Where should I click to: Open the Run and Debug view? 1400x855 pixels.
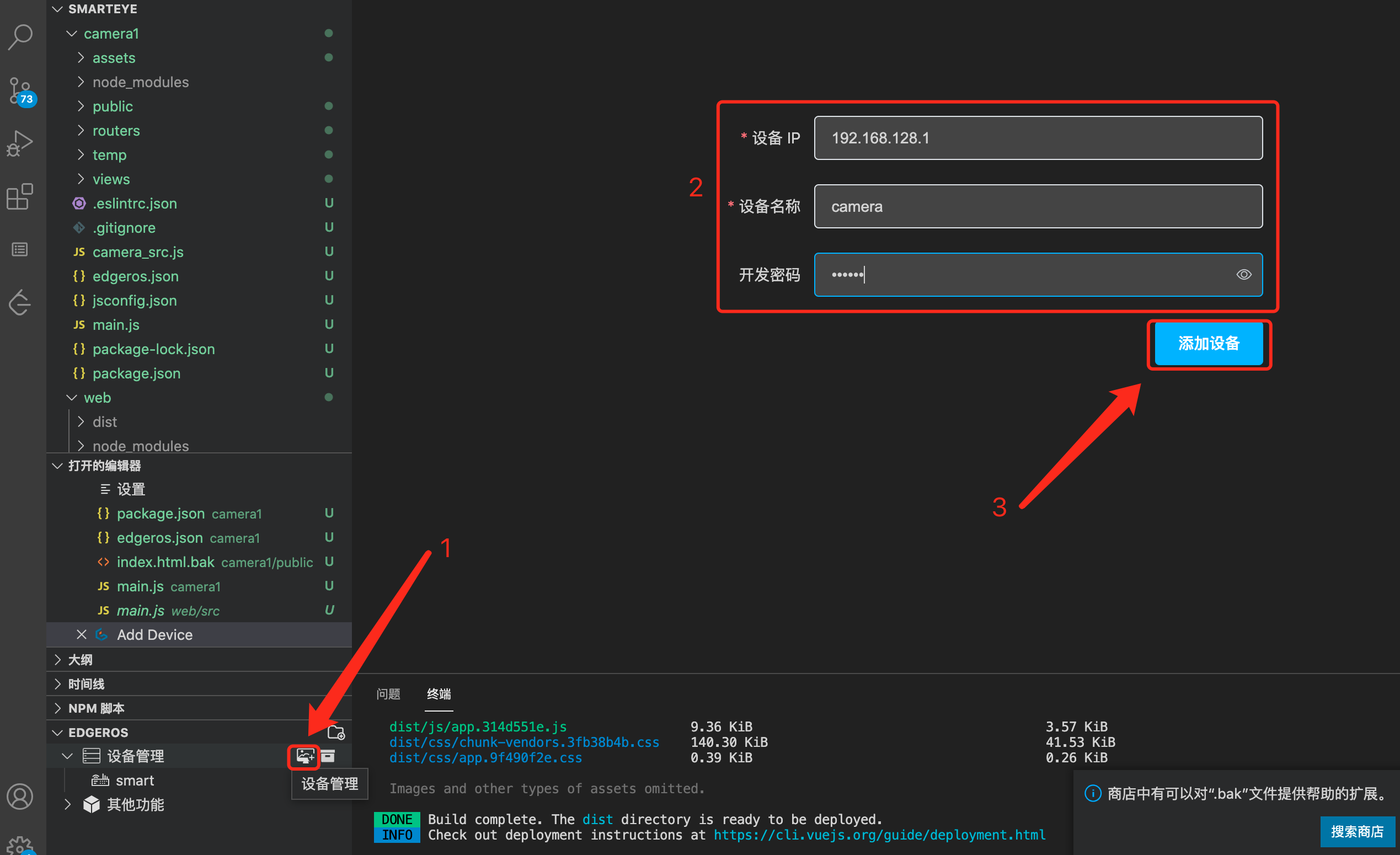point(20,143)
